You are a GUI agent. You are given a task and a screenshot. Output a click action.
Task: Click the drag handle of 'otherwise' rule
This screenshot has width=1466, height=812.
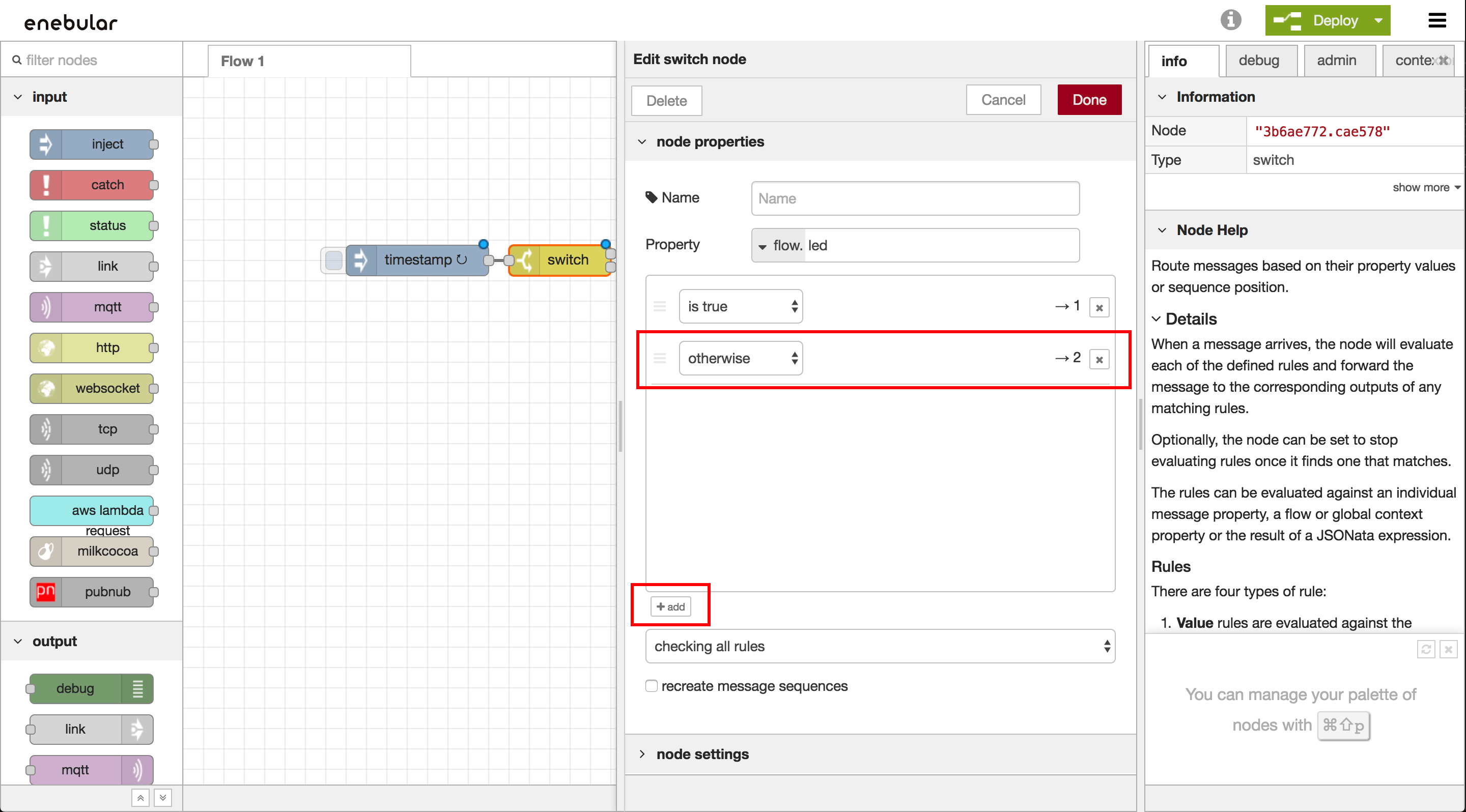point(660,358)
